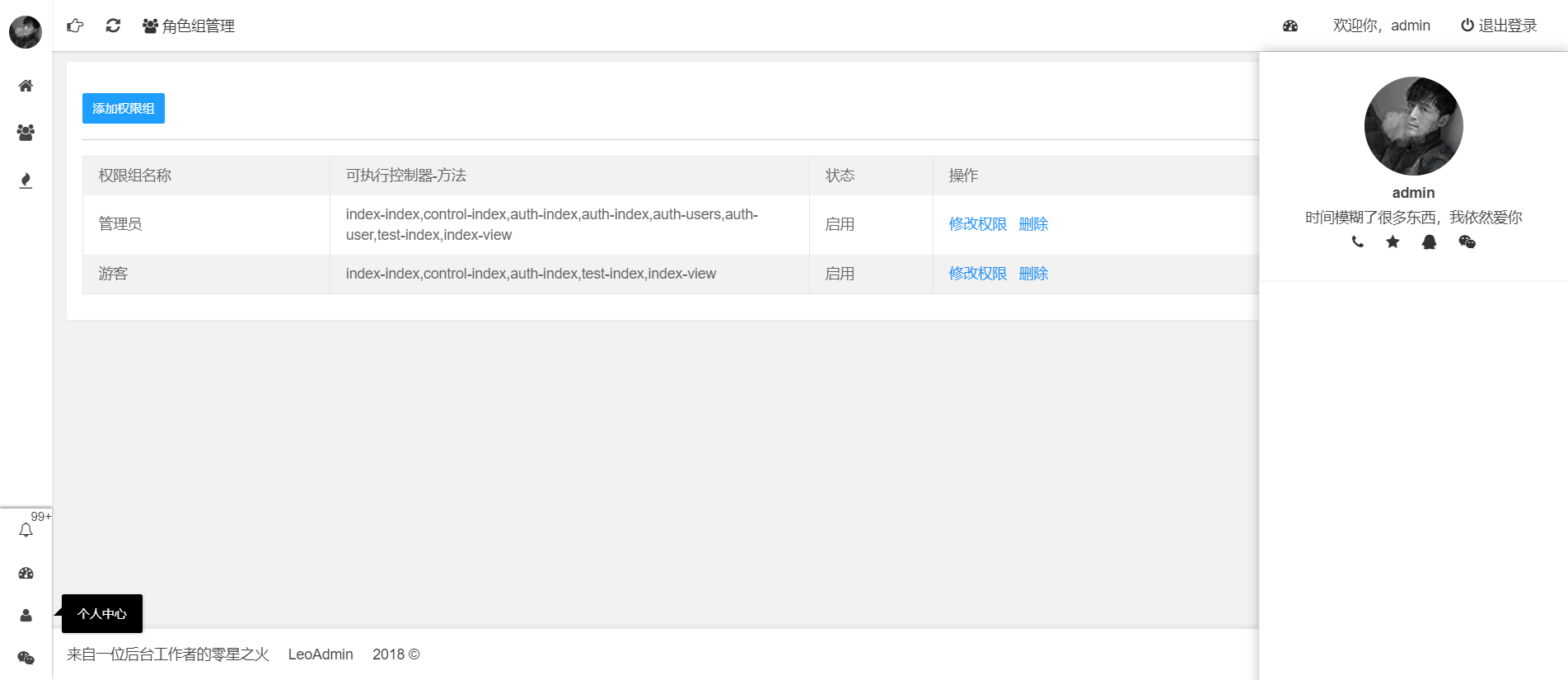Click 退出登录 to log out

pos(1499,26)
